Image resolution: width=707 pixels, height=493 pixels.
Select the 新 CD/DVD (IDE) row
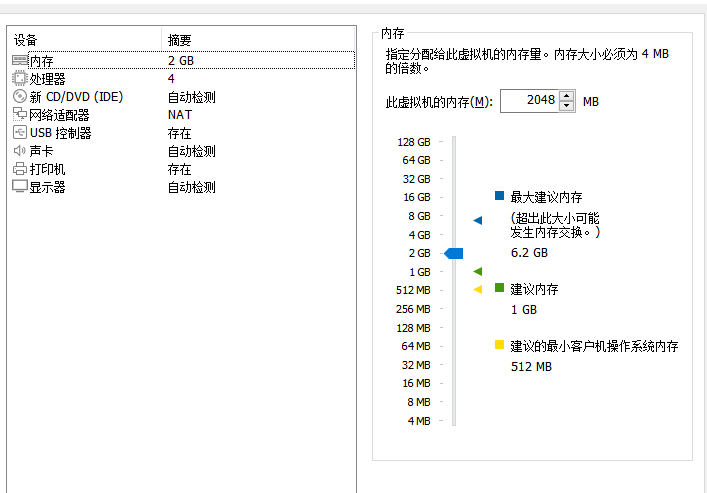(x=181, y=97)
